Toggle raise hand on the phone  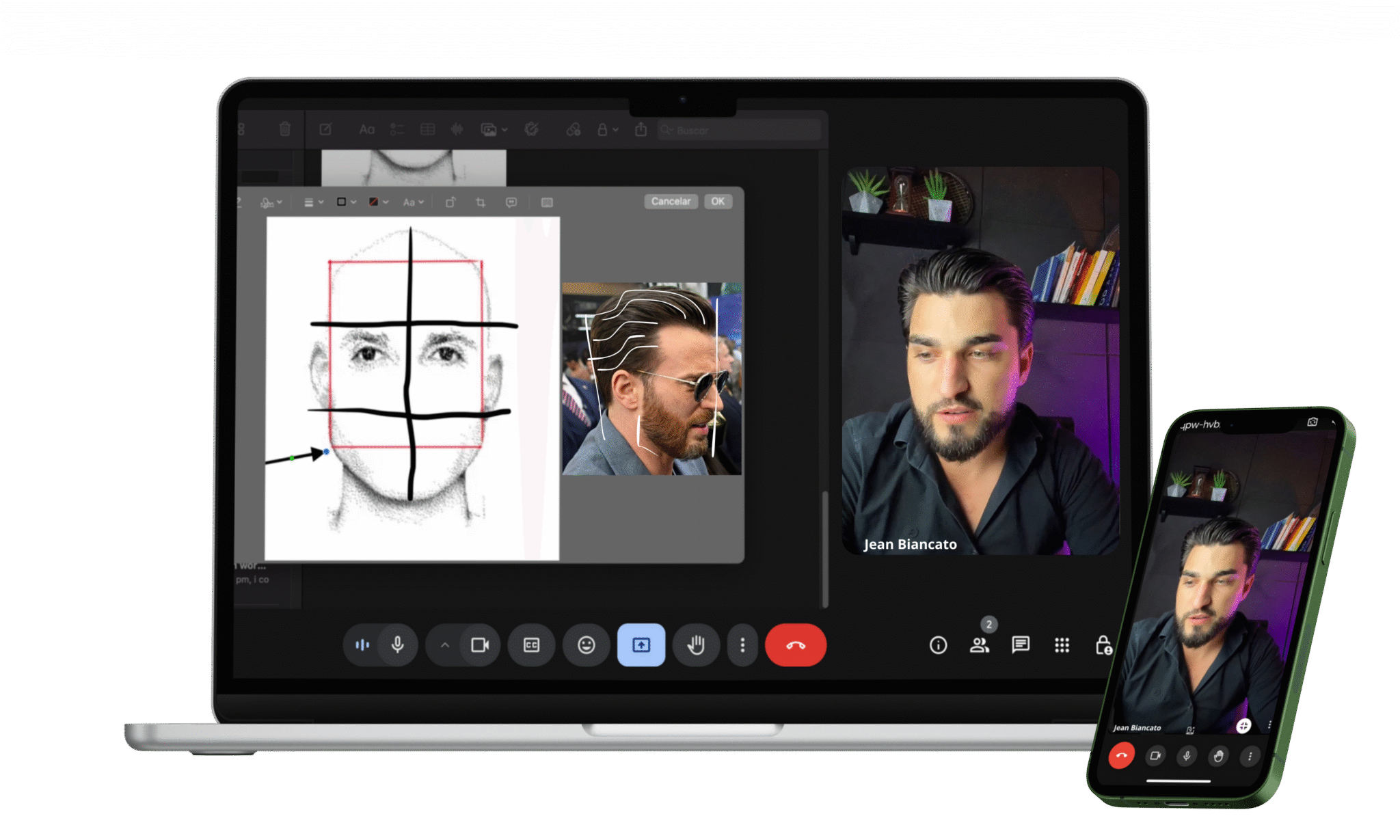point(1218,756)
